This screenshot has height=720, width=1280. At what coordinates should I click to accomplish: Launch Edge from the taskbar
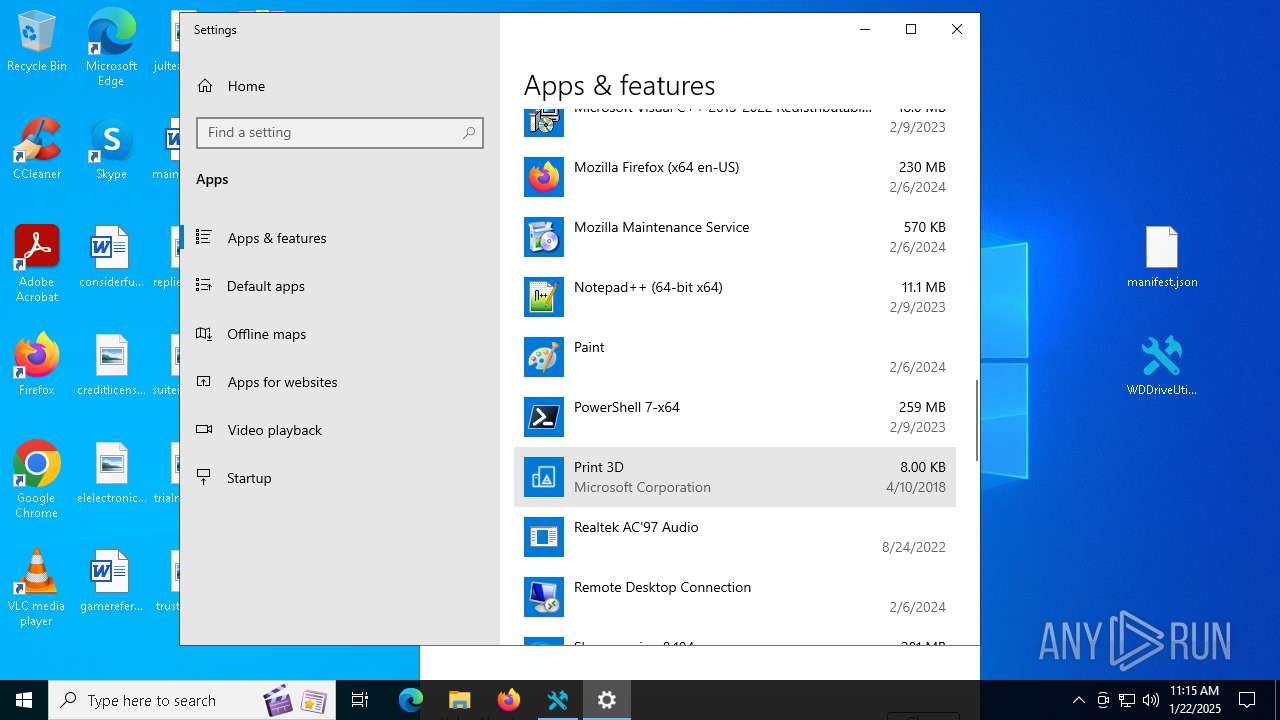tap(411, 700)
